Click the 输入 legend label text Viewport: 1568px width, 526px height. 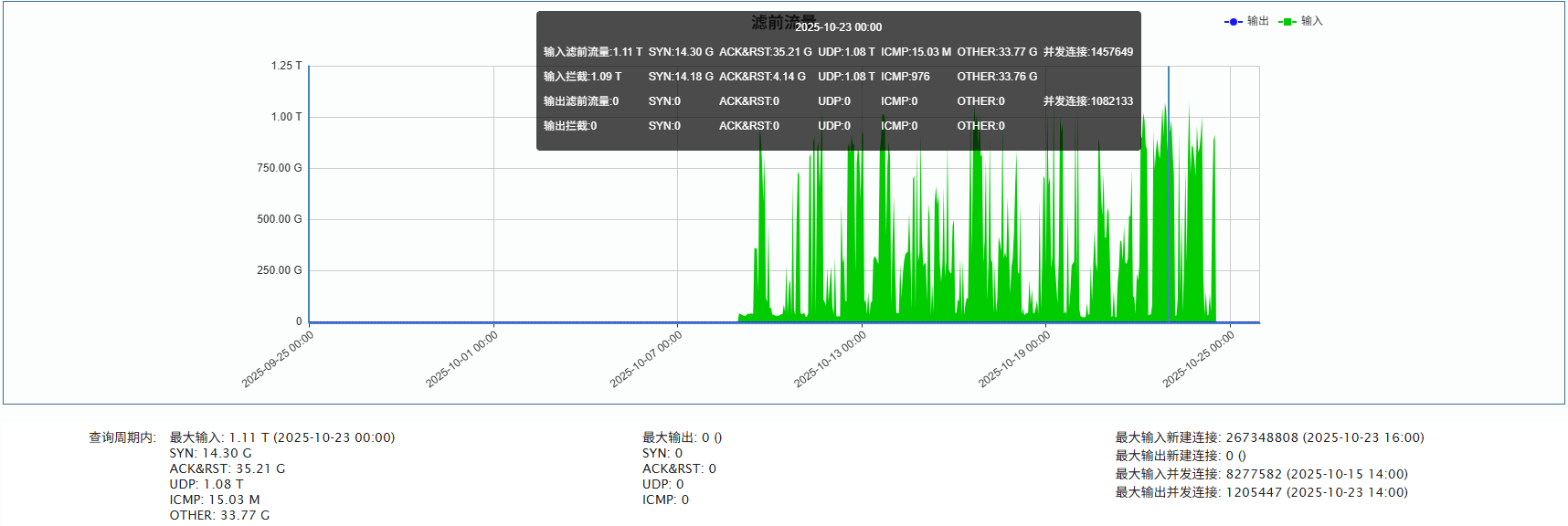click(1312, 21)
